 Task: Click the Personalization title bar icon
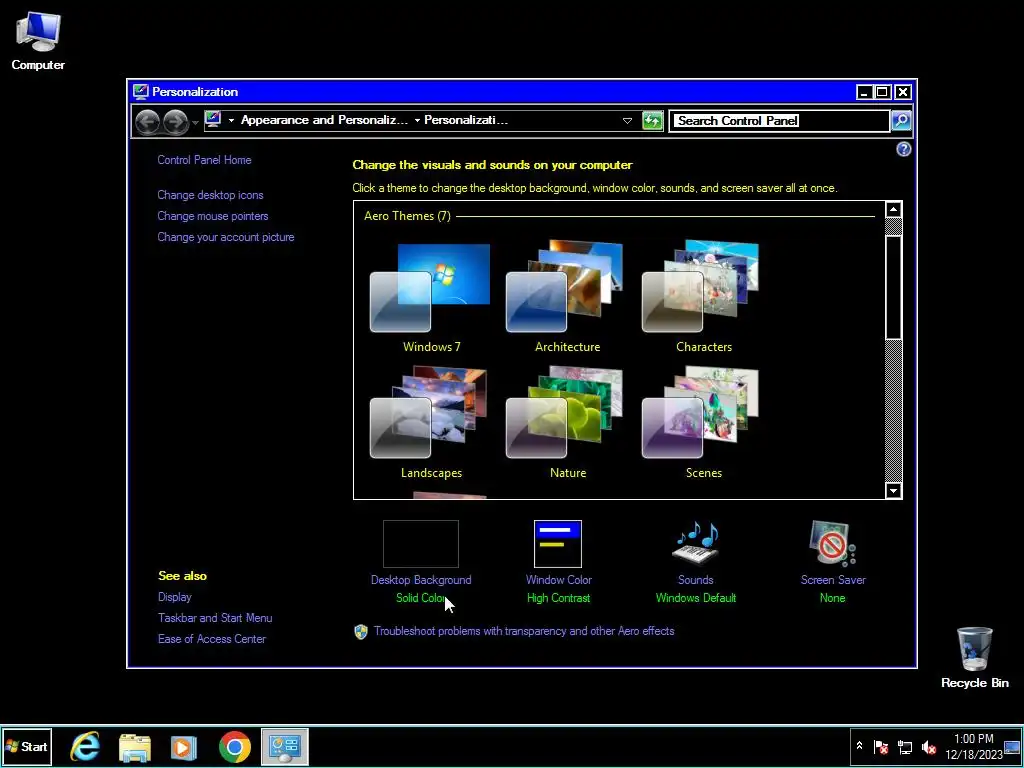click(140, 91)
